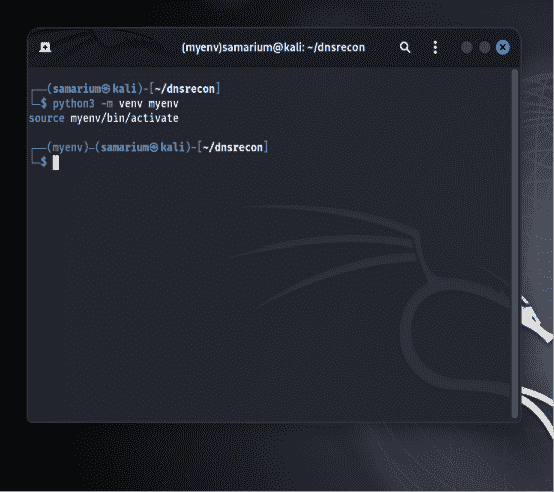This screenshot has width=554, height=492.
Task: Click the first "(samarium㉿kali)-[~/dnsrecon]" prompt
Action: [x=134, y=89]
